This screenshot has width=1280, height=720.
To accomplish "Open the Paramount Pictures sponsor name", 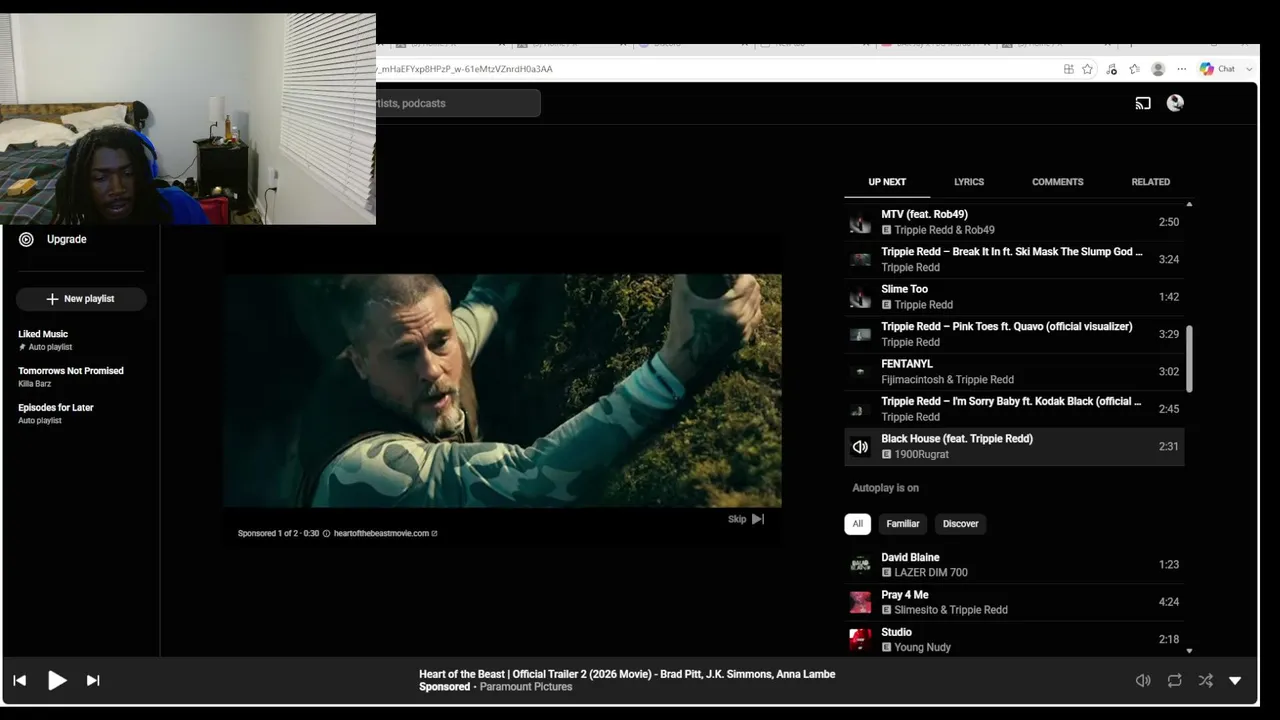I will point(526,687).
